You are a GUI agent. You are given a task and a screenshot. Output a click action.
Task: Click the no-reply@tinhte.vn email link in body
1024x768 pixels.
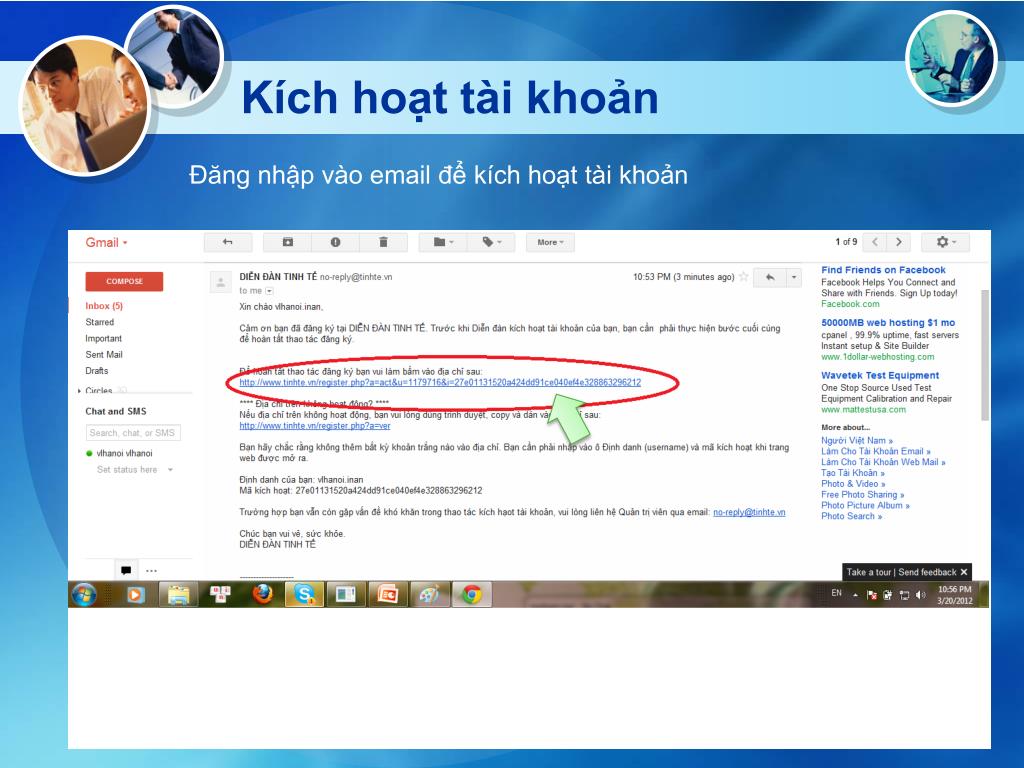pyautogui.click(x=749, y=513)
